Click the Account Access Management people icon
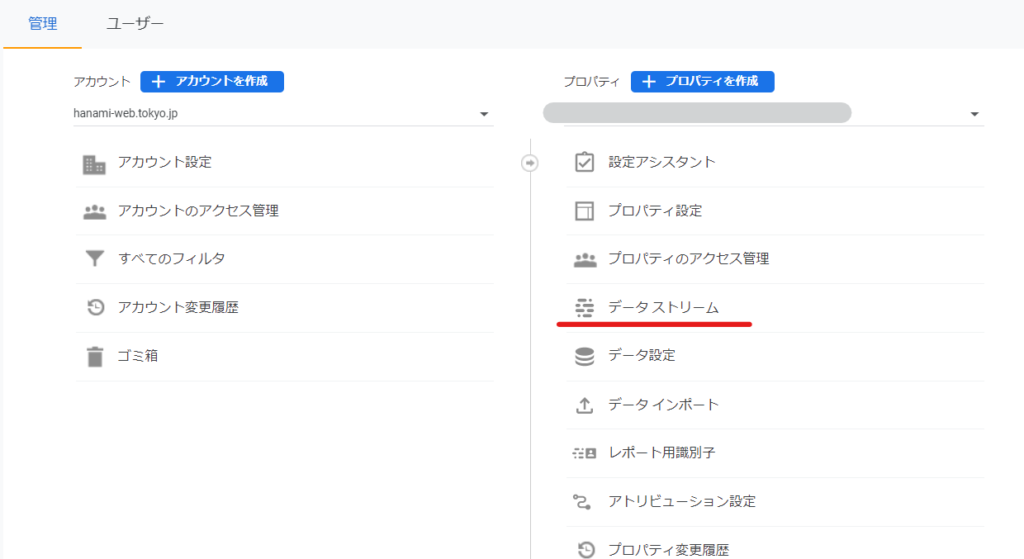Image resolution: width=1024 pixels, height=559 pixels. 94,211
